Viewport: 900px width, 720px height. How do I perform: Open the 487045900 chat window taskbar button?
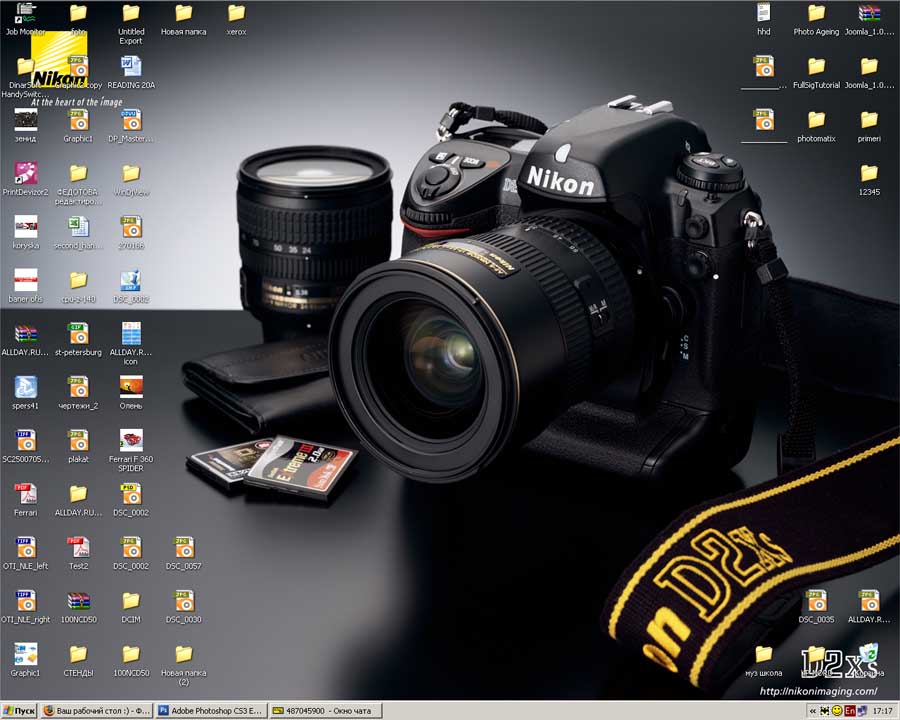click(x=324, y=711)
